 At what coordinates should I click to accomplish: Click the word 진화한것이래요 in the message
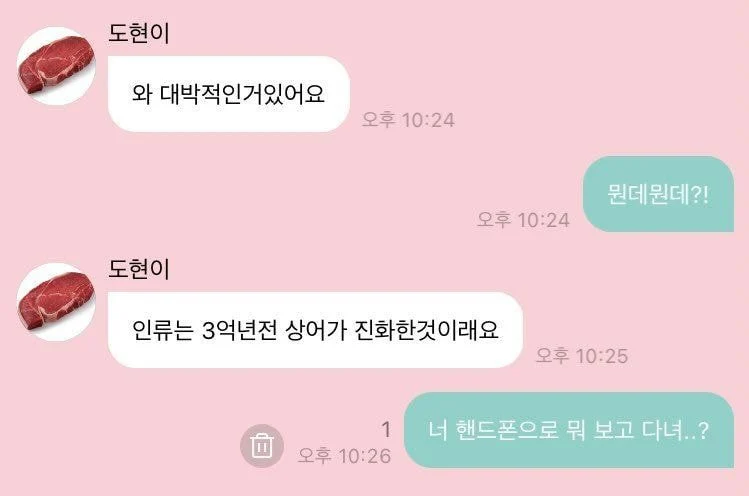(x=427, y=330)
